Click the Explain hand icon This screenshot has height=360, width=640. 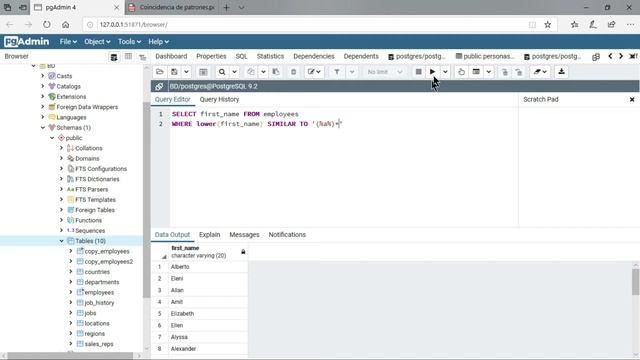[461, 72]
